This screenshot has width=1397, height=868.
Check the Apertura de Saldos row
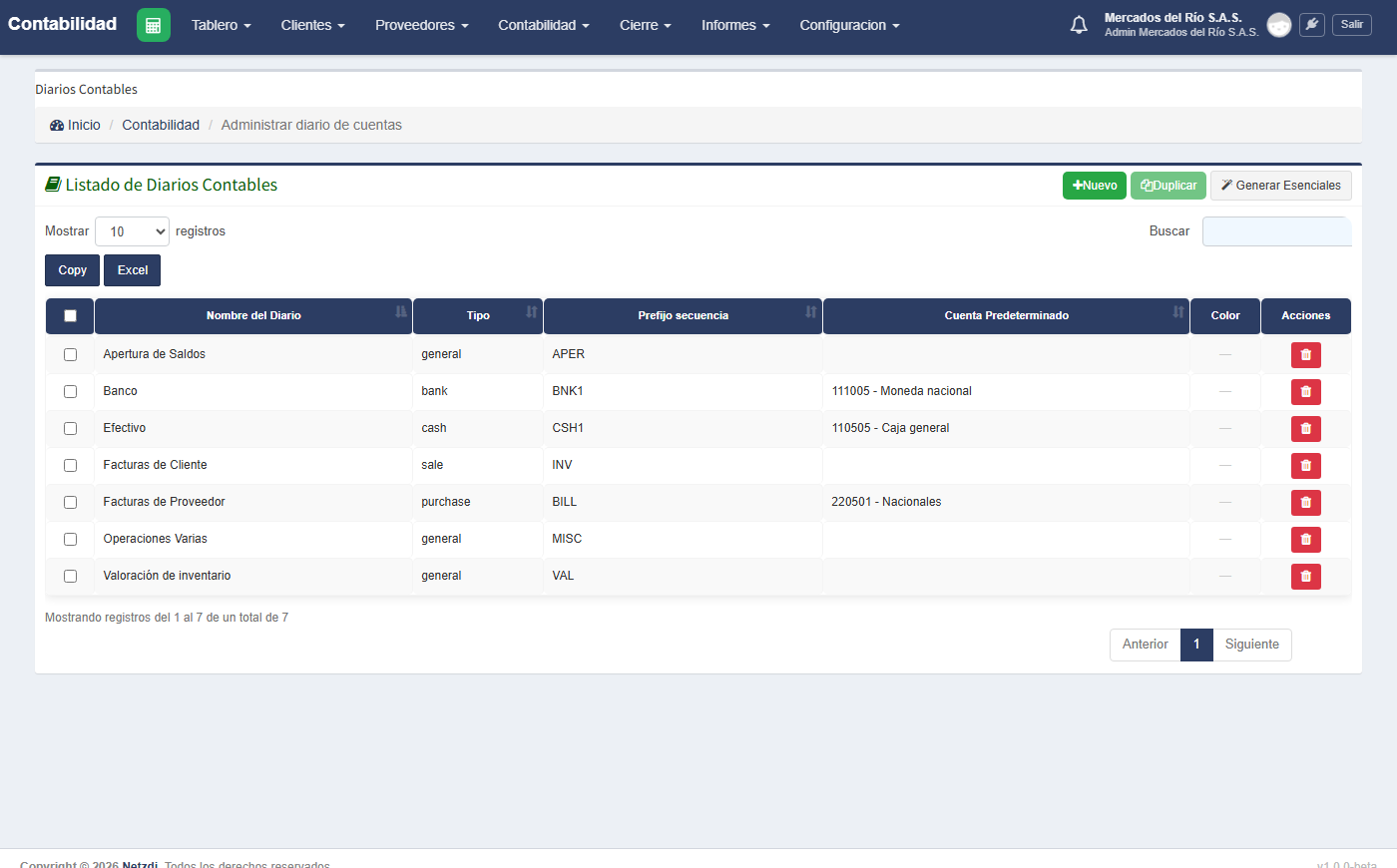[70, 354]
